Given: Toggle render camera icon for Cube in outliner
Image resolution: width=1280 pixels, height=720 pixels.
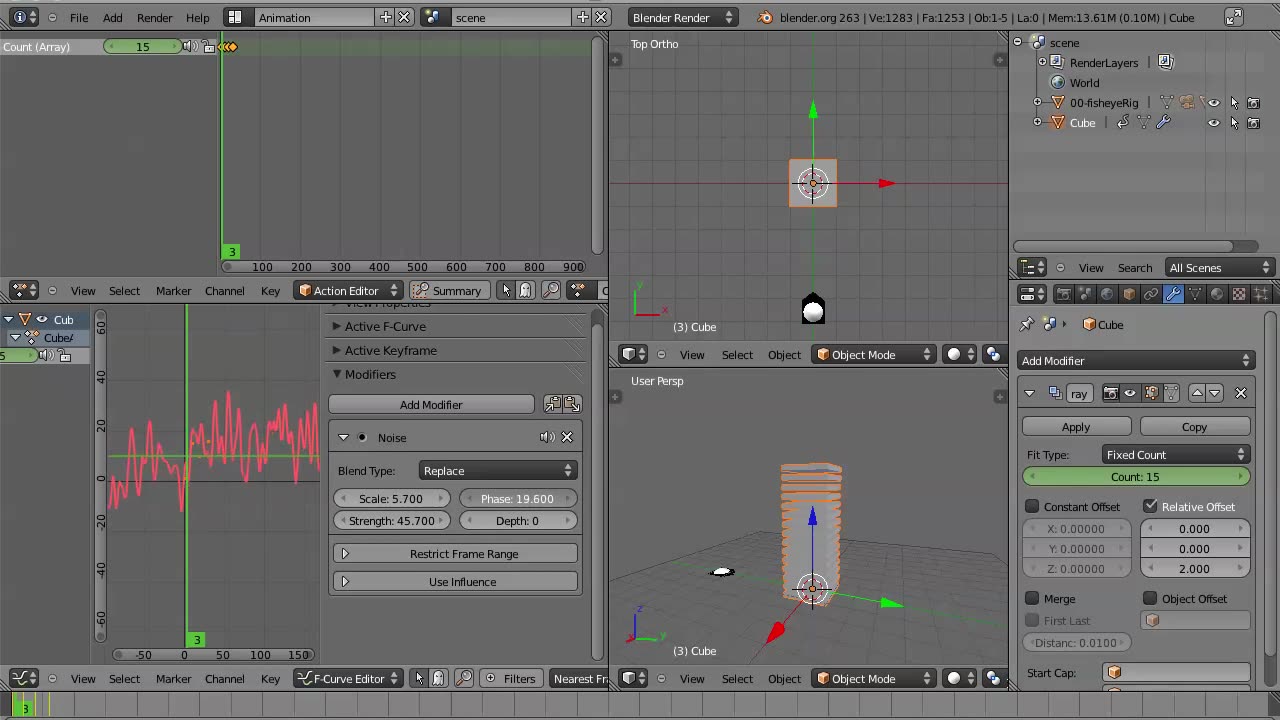Looking at the screenshot, I should [x=1253, y=122].
